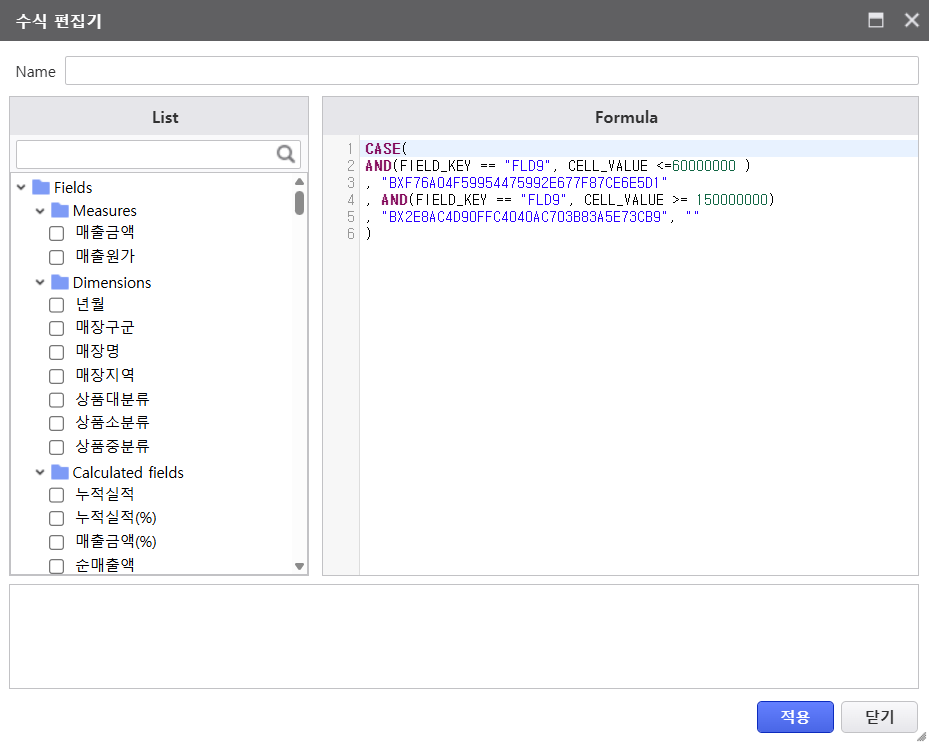Collapse the Calculated fields group chevron
The height and width of the screenshot is (745, 929).
point(40,472)
